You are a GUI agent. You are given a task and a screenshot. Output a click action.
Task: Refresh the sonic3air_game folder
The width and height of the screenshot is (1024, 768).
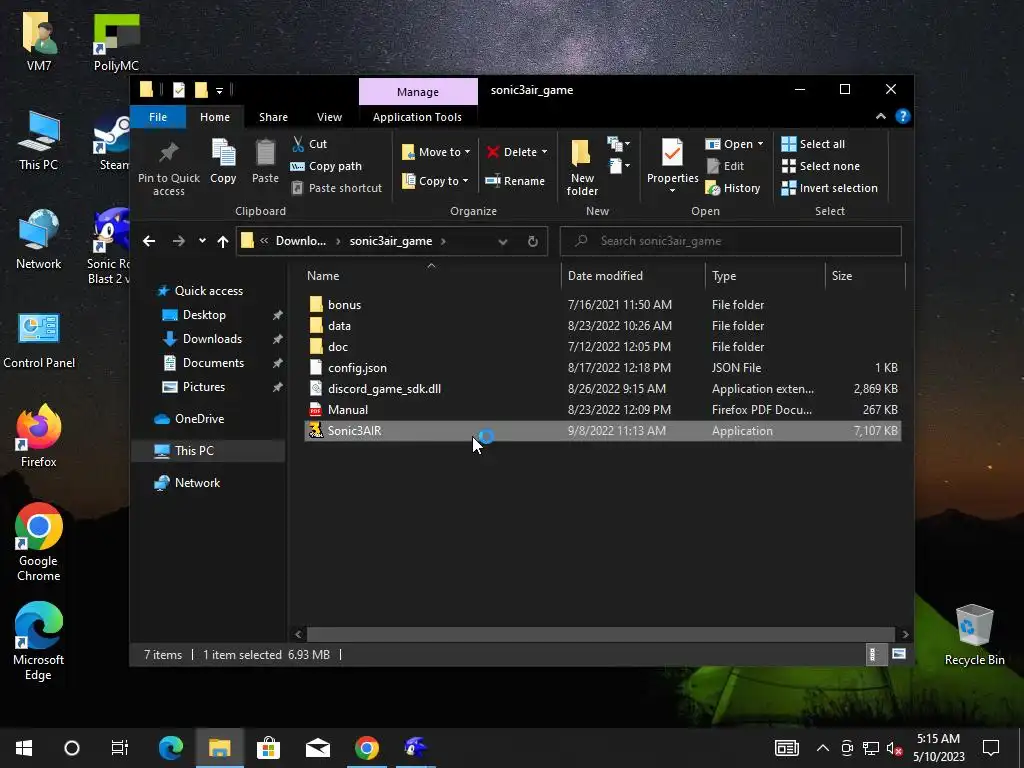[x=532, y=241]
